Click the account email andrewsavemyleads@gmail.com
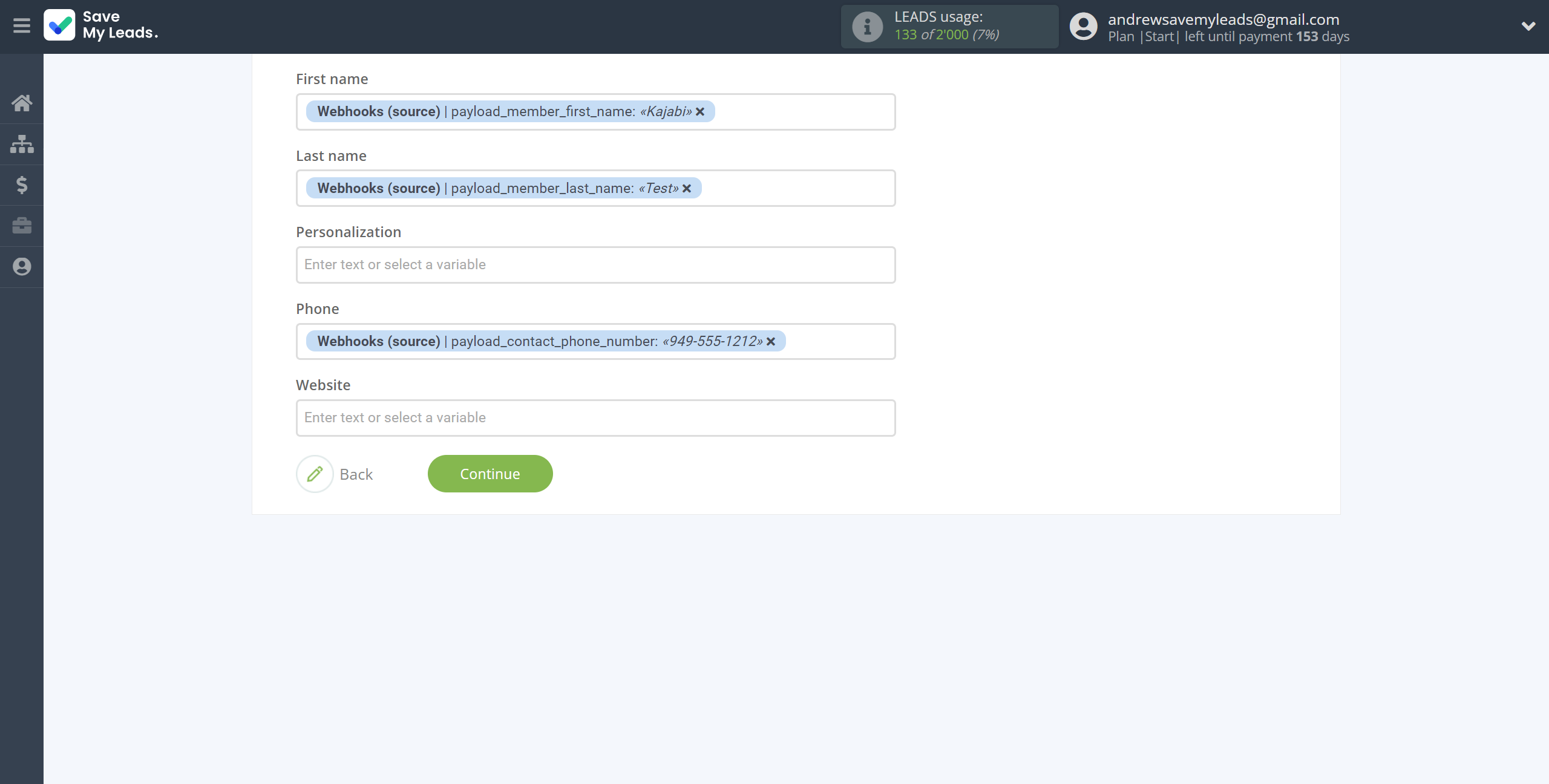Viewport: 1549px width, 784px height. click(1223, 19)
